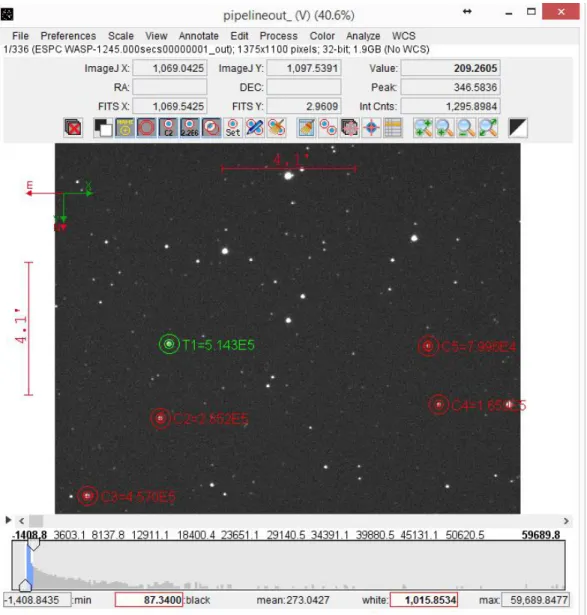Toggle centroid apertures button
The height and width of the screenshot is (615, 587).
point(211,127)
